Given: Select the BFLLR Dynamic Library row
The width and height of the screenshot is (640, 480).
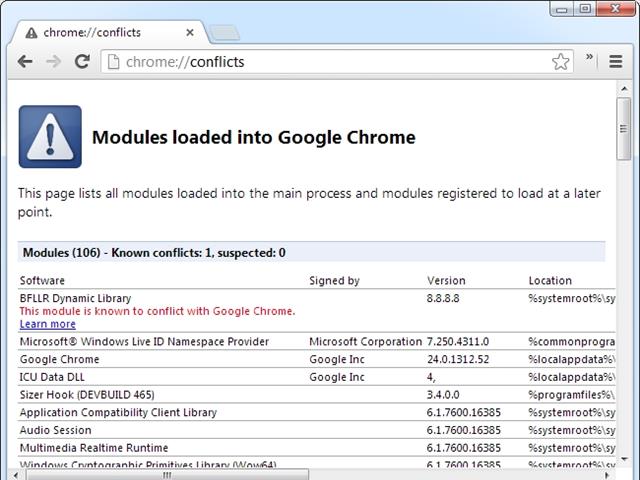Looking at the screenshot, I should (x=76, y=298).
